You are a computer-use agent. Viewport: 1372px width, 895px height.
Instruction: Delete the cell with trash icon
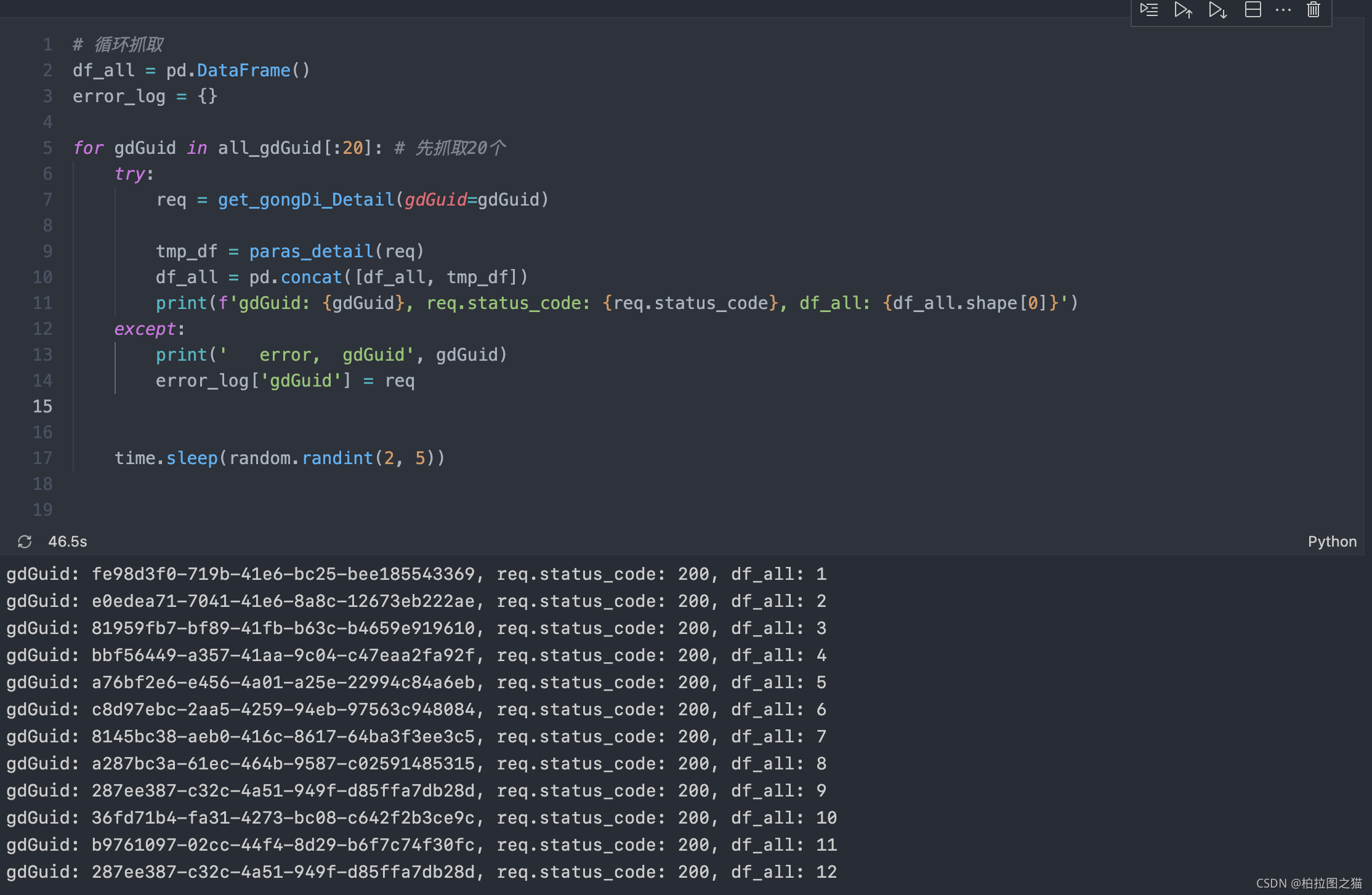(x=1313, y=10)
